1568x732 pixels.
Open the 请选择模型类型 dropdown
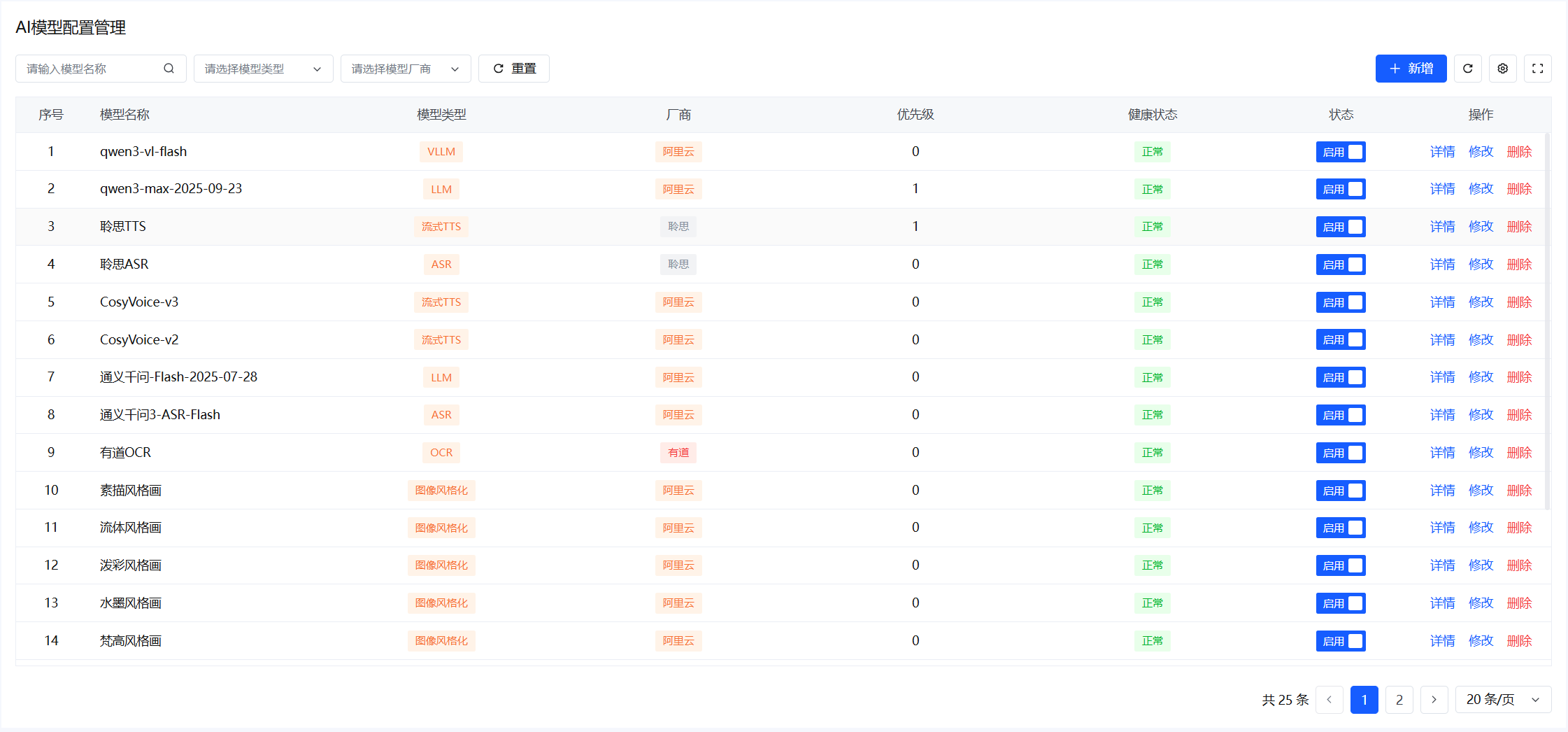tap(263, 69)
